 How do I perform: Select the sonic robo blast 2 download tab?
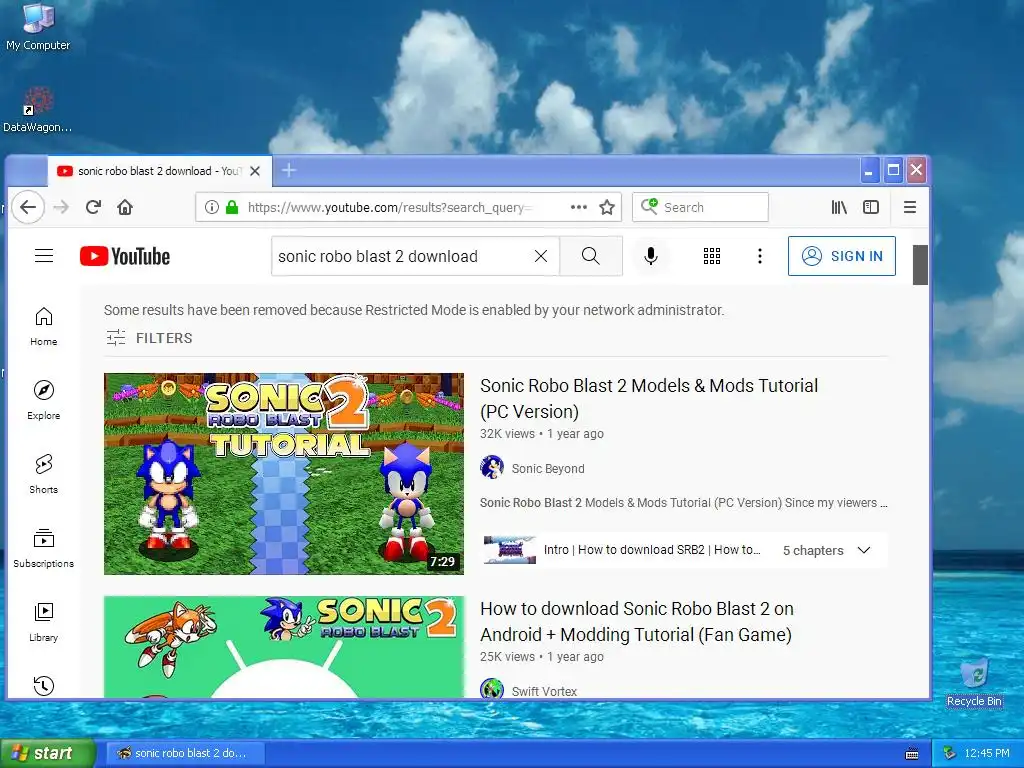(x=160, y=171)
